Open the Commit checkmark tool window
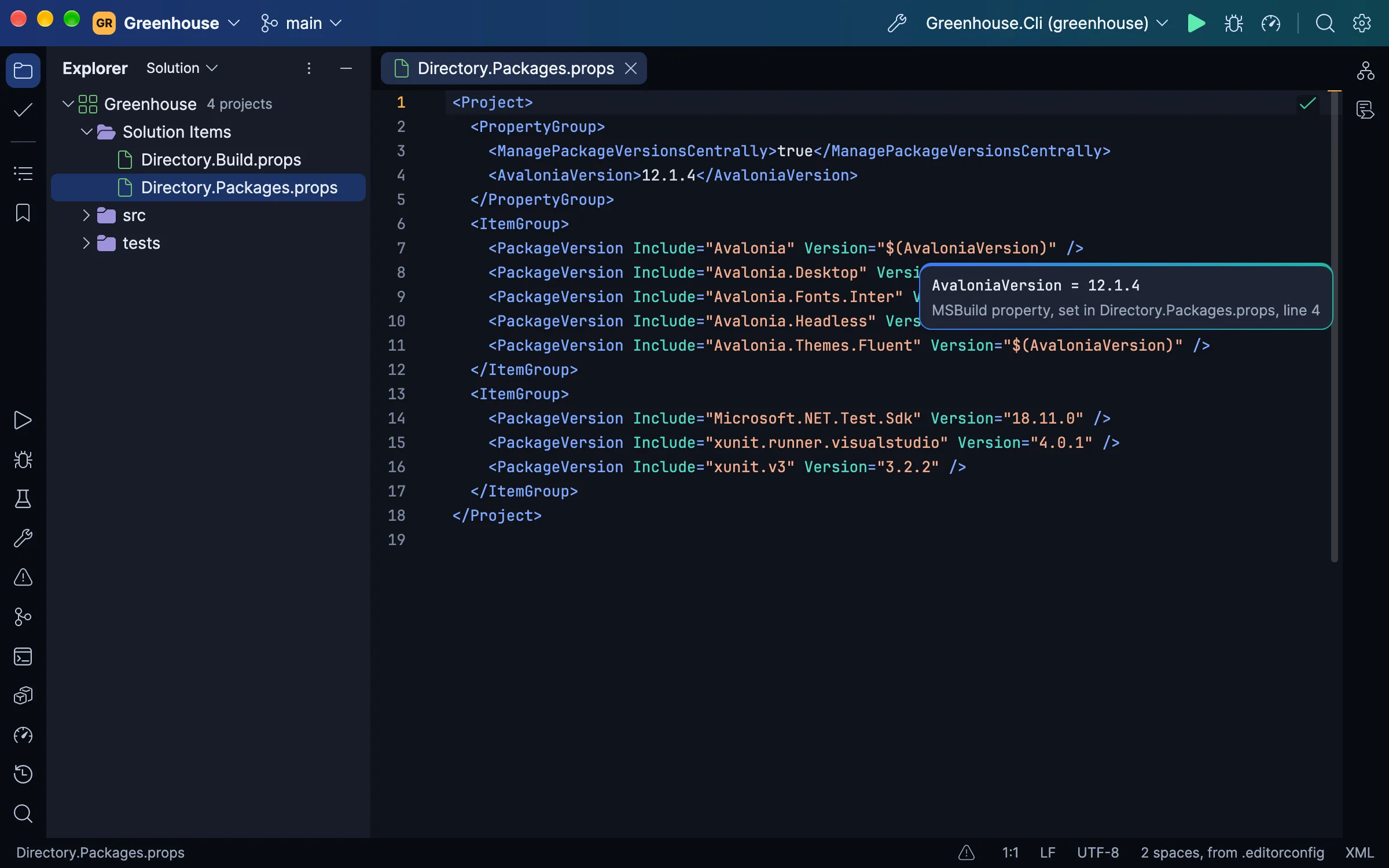This screenshot has width=1389, height=868. point(23,110)
